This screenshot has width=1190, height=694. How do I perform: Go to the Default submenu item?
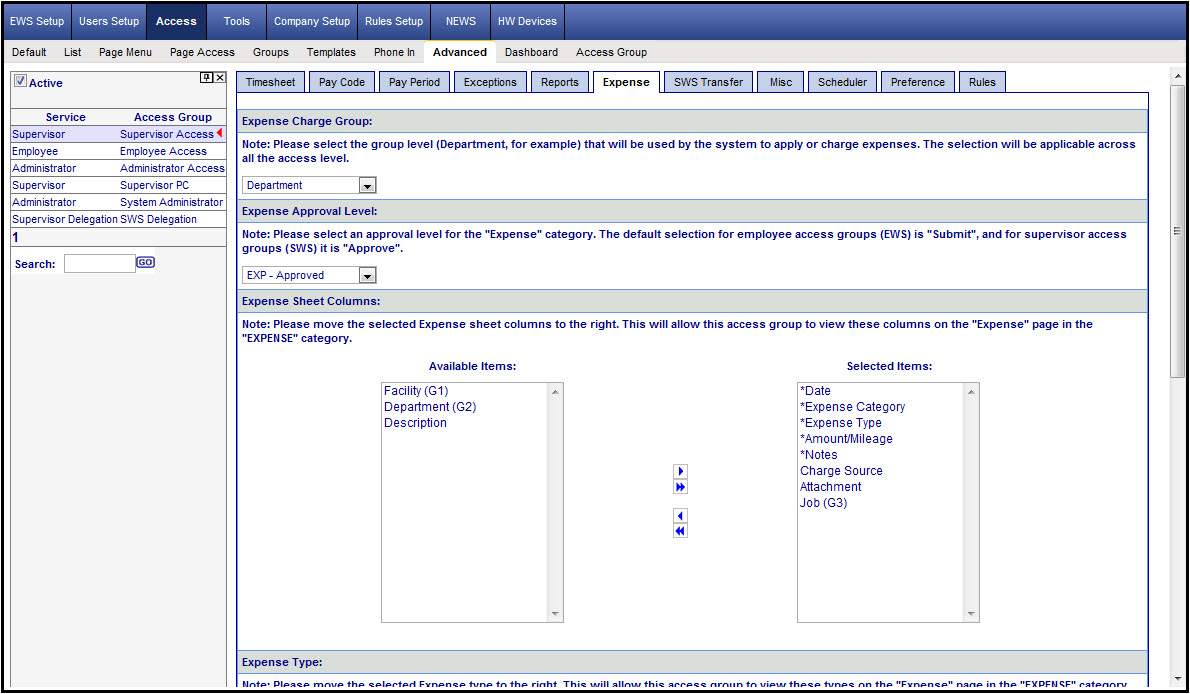click(29, 52)
